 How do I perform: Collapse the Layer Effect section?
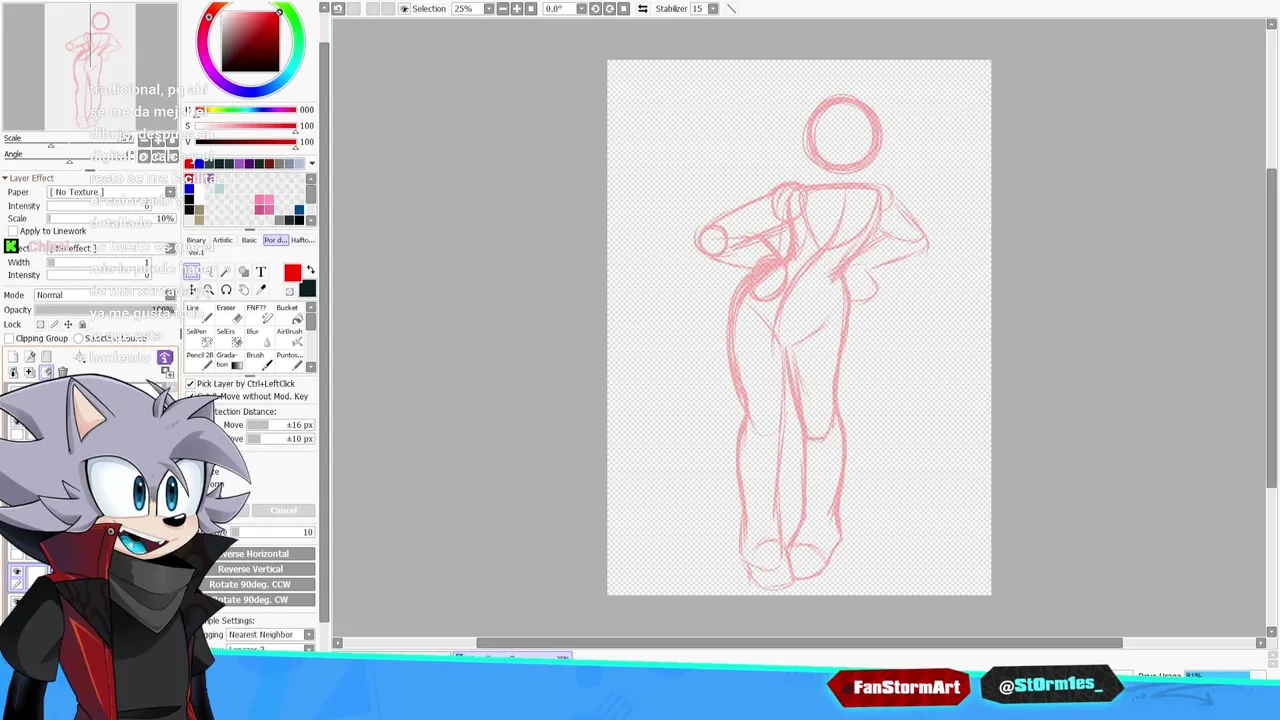[x=6, y=178]
